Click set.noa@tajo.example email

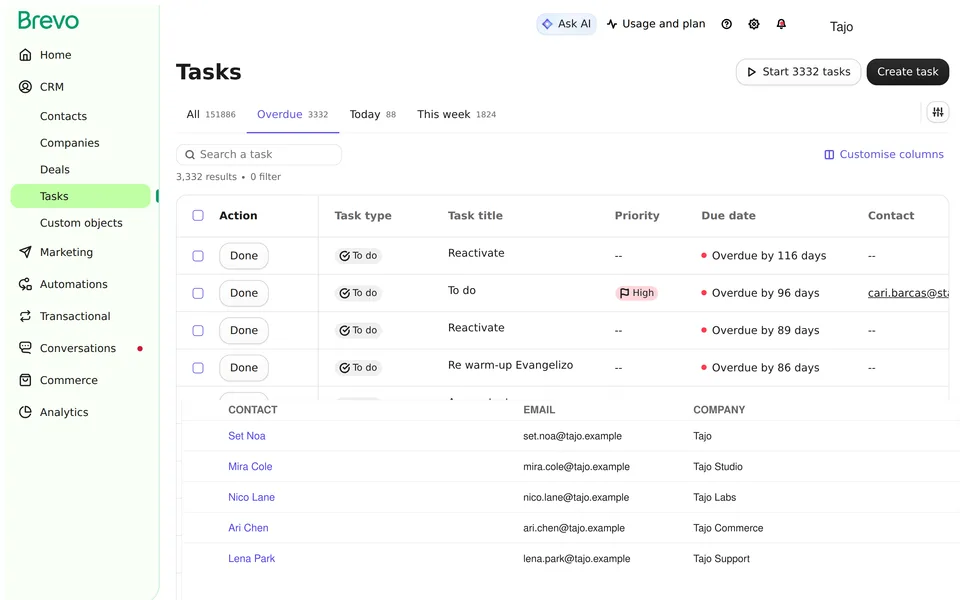pyautogui.click(x=572, y=436)
